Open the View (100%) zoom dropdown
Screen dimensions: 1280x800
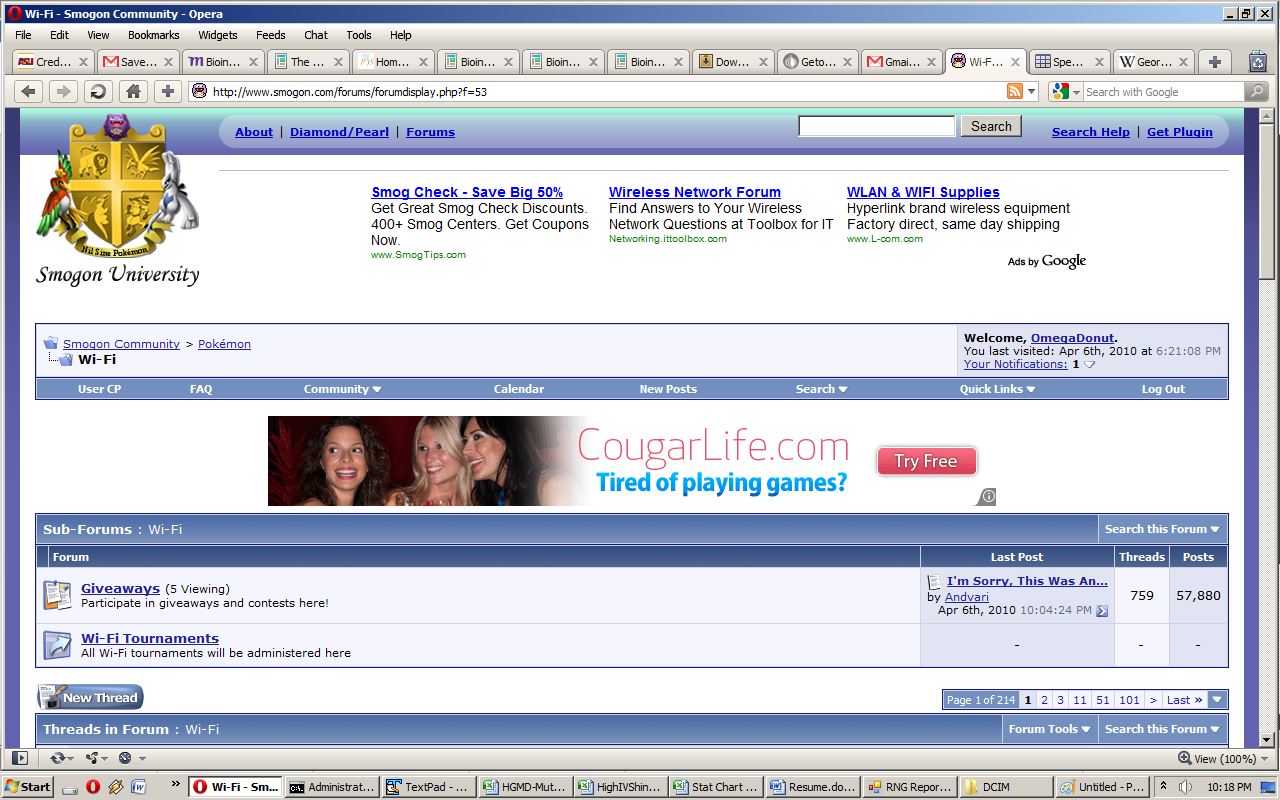pos(1222,758)
